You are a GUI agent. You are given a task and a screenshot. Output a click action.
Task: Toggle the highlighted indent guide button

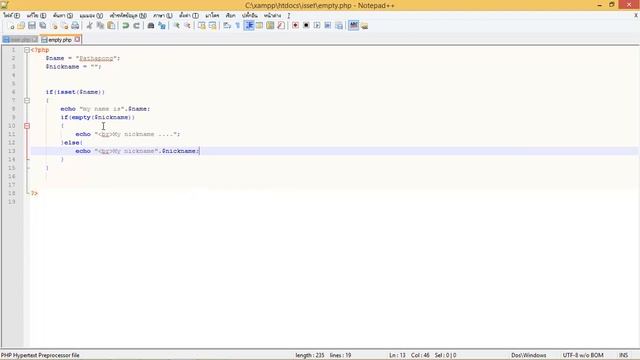pyautogui.click(x=249, y=26)
